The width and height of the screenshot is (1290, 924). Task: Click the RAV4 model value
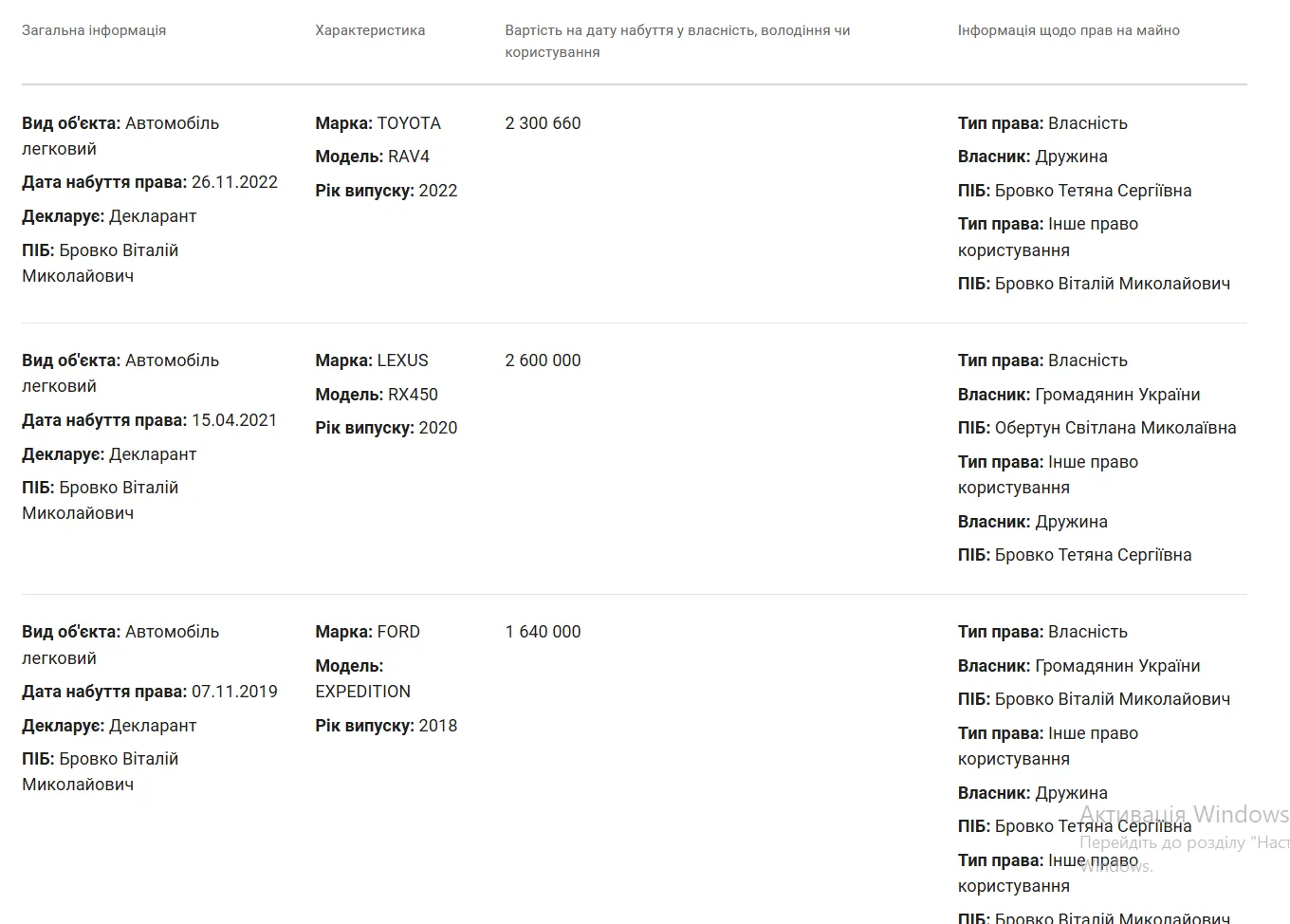pos(409,157)
